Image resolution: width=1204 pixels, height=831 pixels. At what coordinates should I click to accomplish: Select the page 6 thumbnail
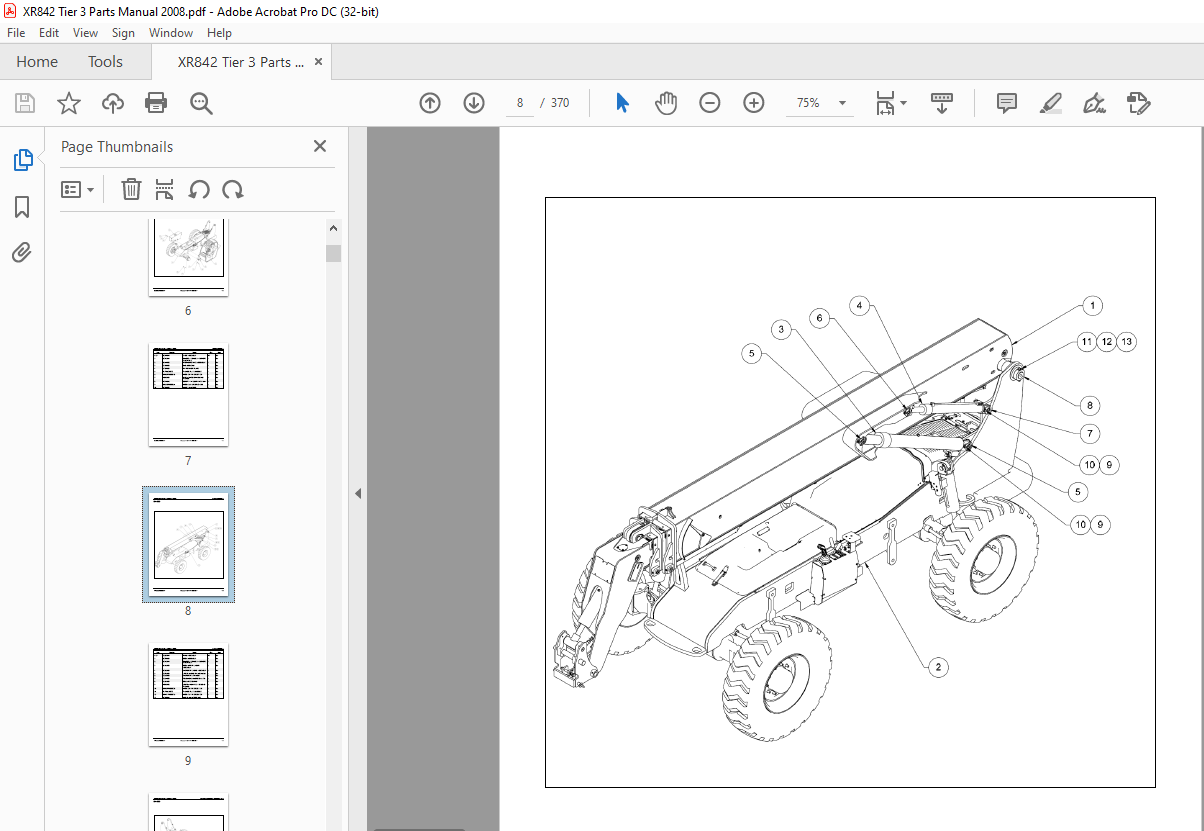[x=188, y=257]
